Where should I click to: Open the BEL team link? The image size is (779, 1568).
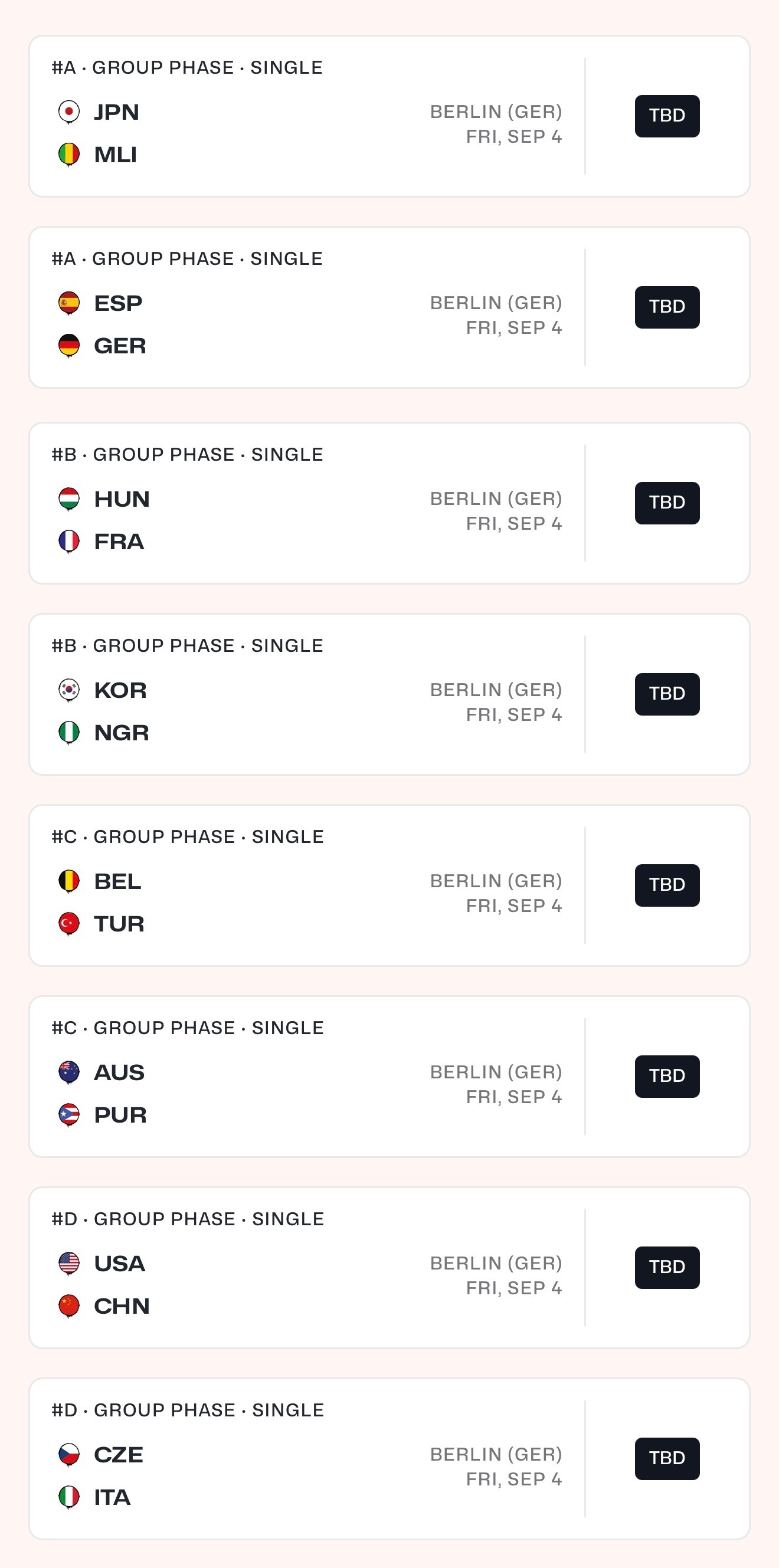117,881
